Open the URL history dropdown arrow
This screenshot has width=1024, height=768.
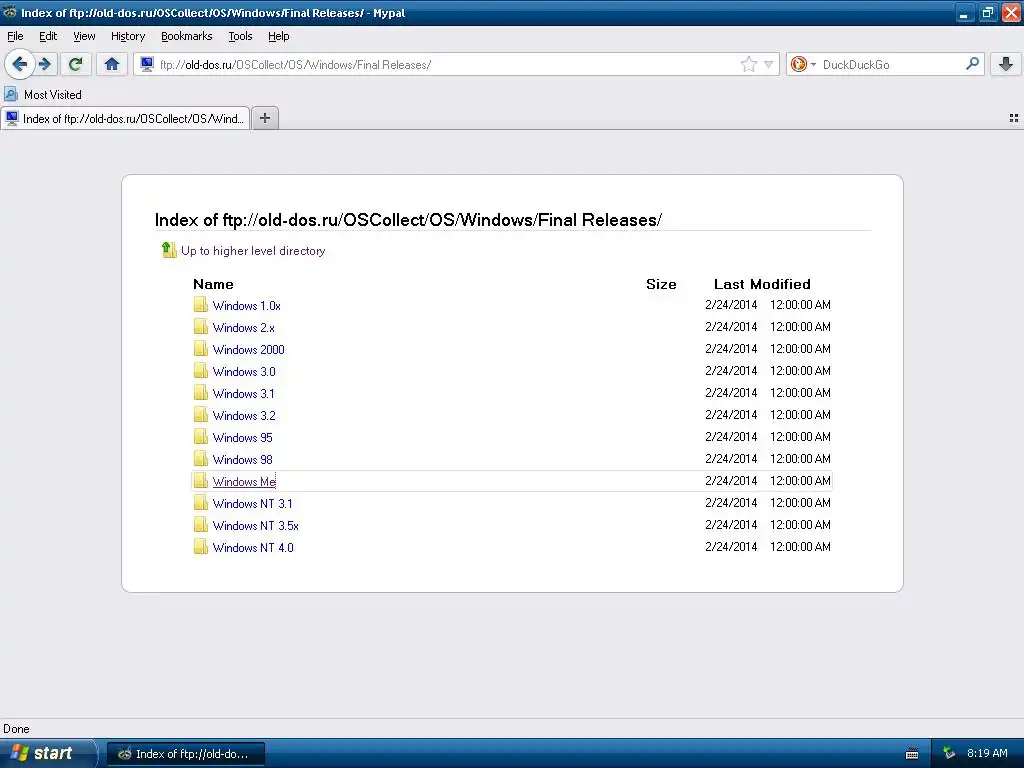click(769, 64)
